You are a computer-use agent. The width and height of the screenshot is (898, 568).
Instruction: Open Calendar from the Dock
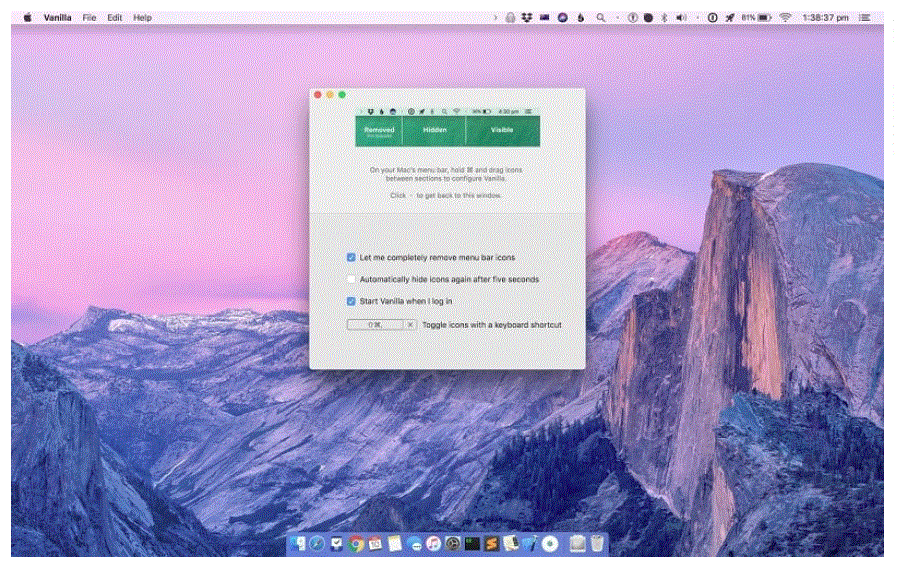(375, 543)
